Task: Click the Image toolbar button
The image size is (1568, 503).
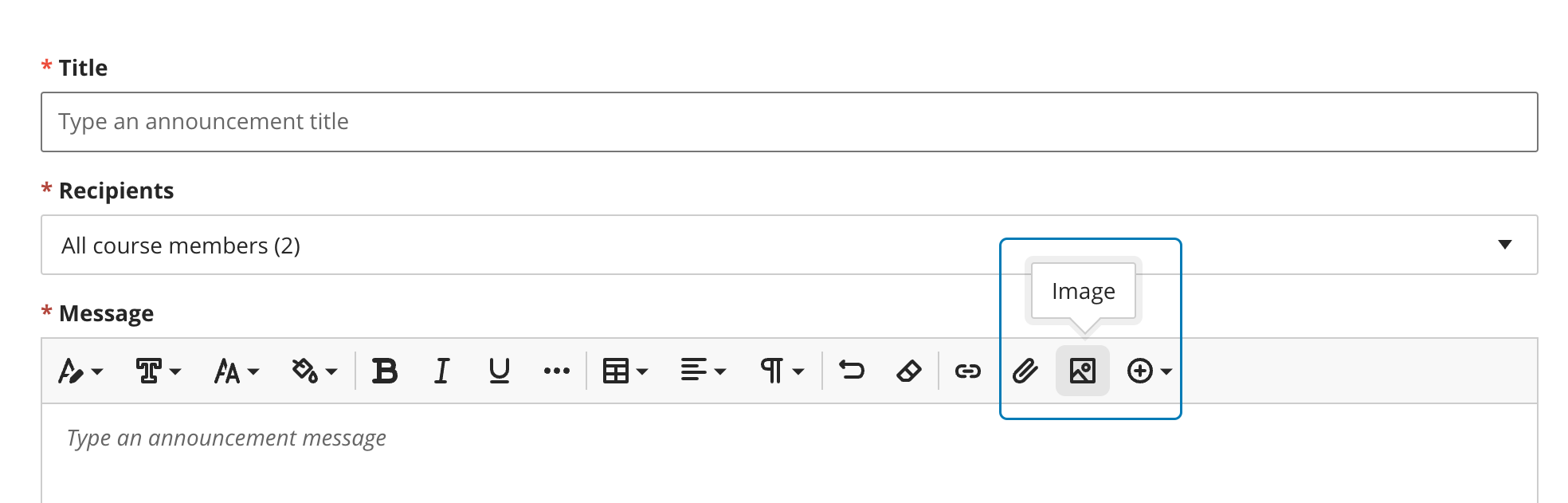Action: click(1083, 371)
